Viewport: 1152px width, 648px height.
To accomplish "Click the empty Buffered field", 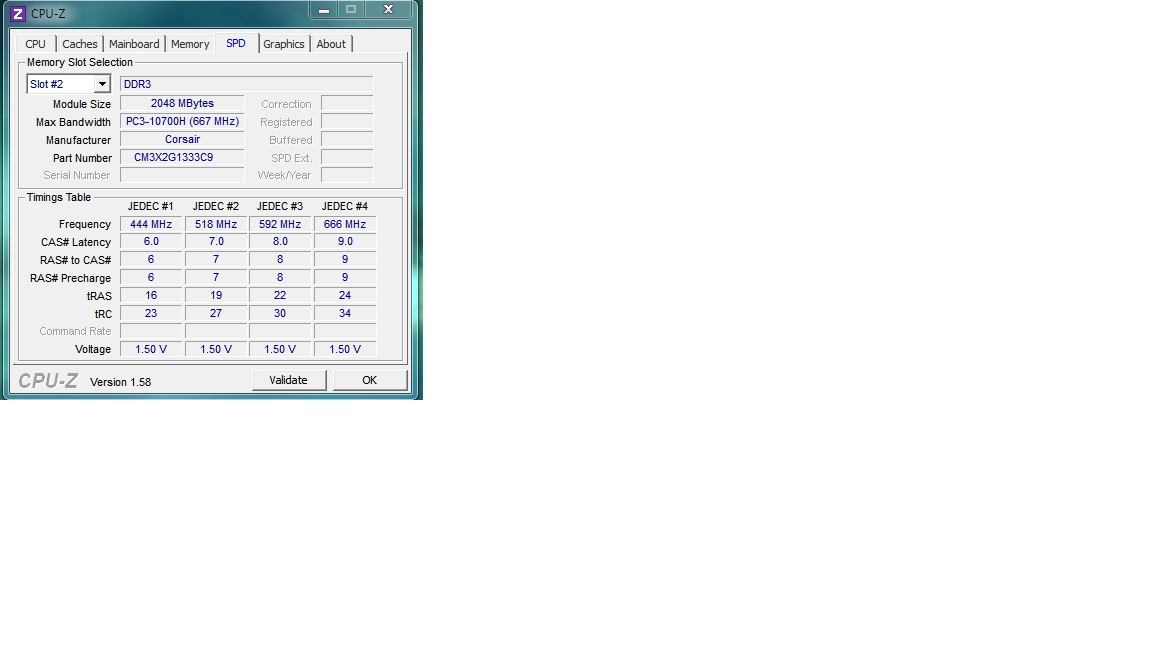I will click(x=347, y=140).
